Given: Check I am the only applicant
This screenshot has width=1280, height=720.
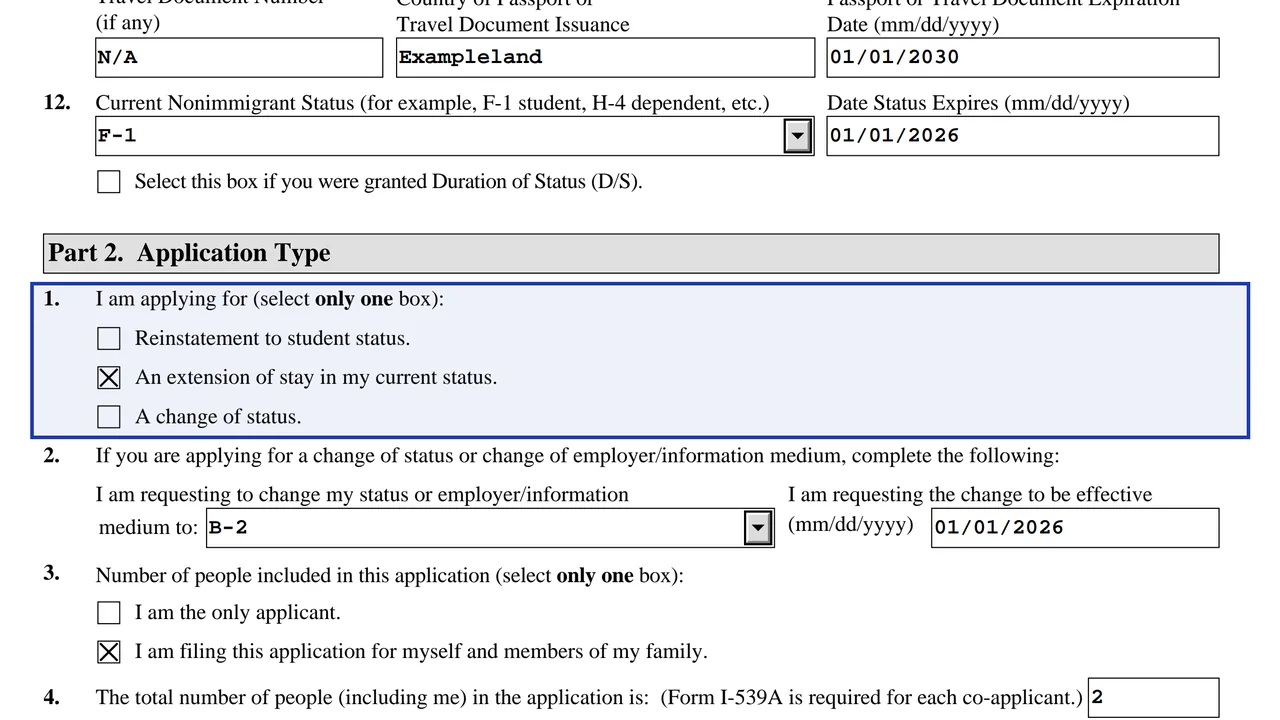Looking at the screenshot, I should [x=109, y=613].
